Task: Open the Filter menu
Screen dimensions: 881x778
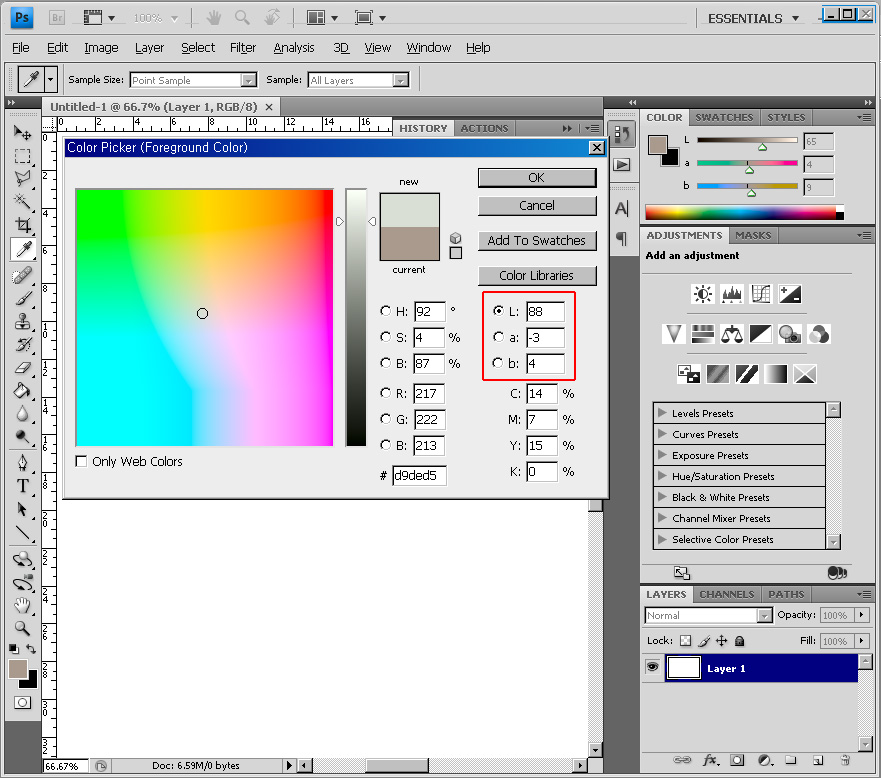Action: tap(243, 47)
